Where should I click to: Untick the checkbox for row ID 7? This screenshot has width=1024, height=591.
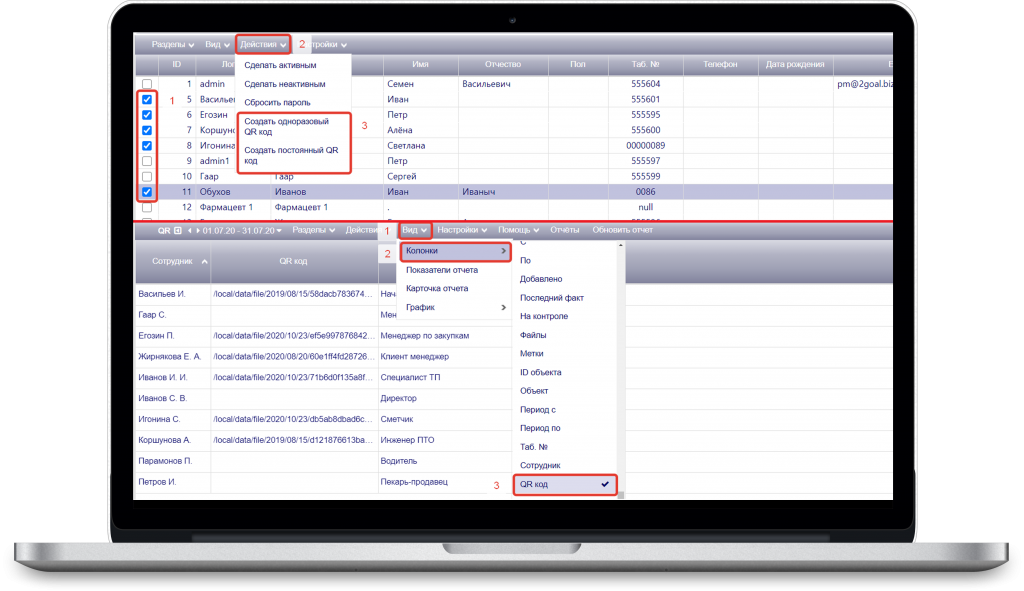[x=147, y=131]
